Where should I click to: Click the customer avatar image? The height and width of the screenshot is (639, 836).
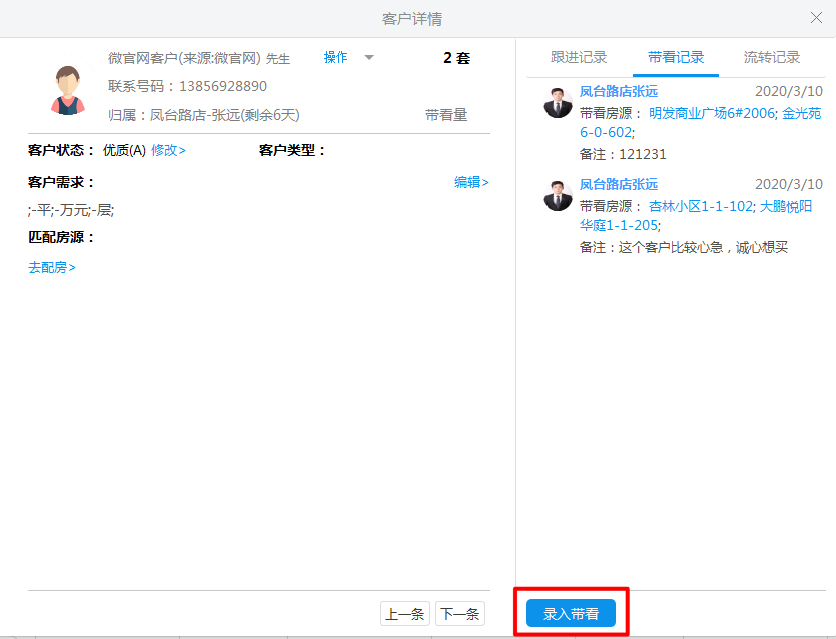coord(68,90)
